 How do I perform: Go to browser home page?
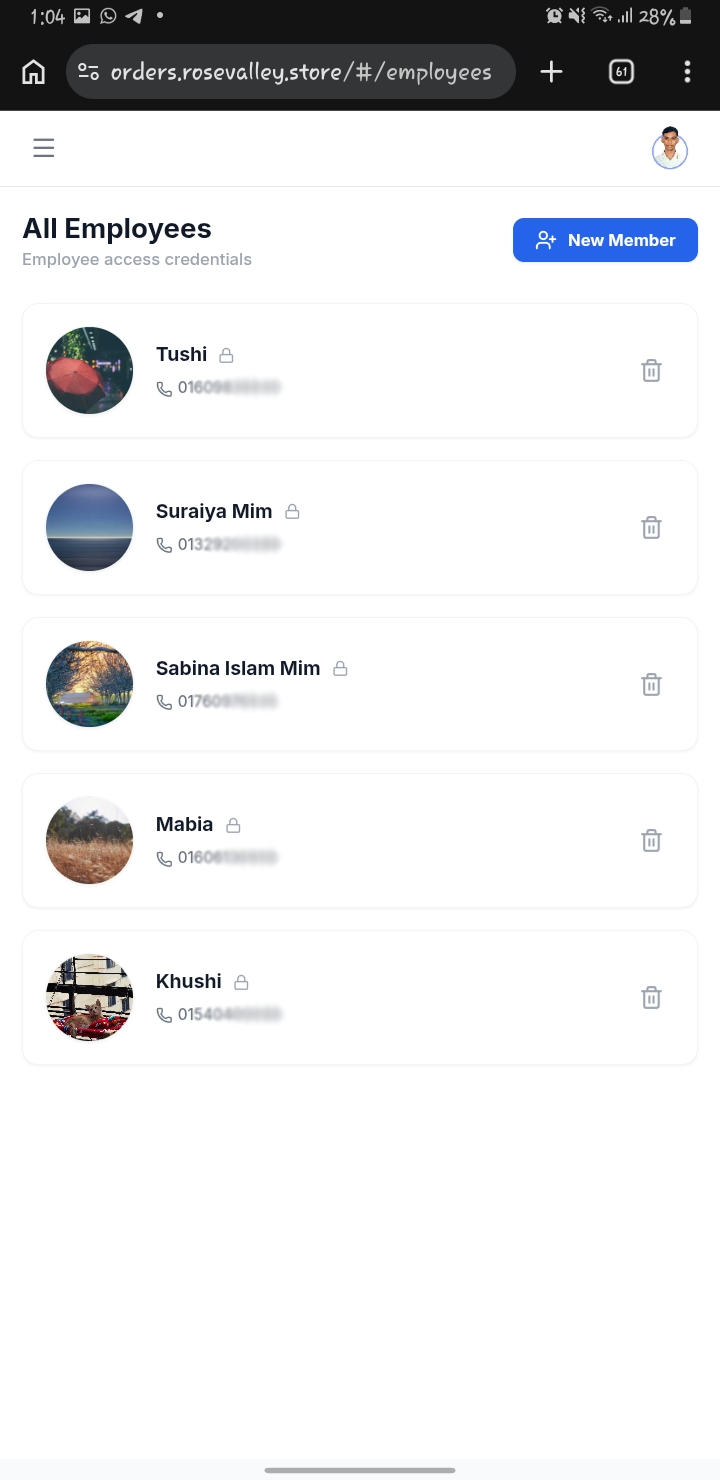34,72
